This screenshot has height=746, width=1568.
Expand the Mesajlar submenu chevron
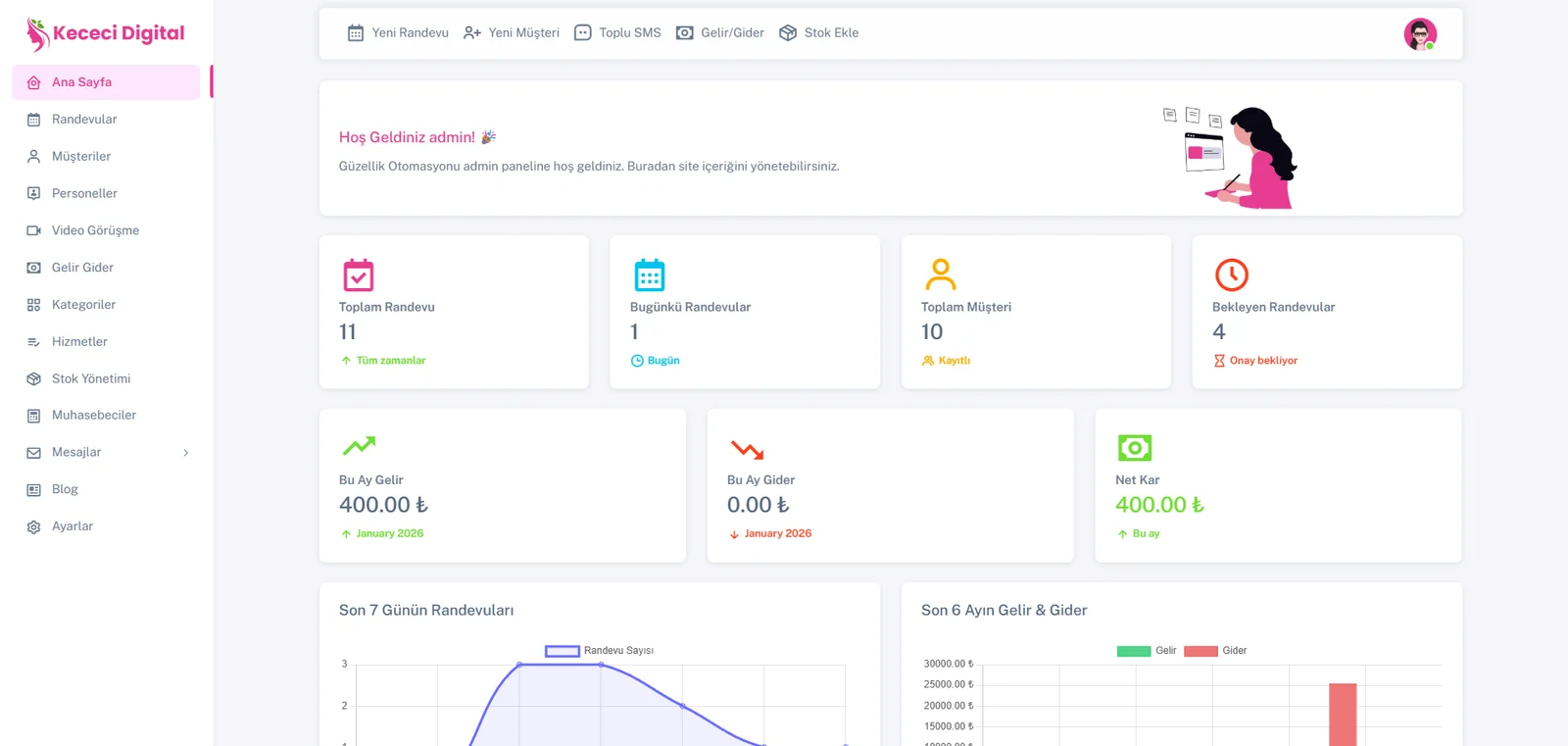pyautogui.click(x=186, y=453)
